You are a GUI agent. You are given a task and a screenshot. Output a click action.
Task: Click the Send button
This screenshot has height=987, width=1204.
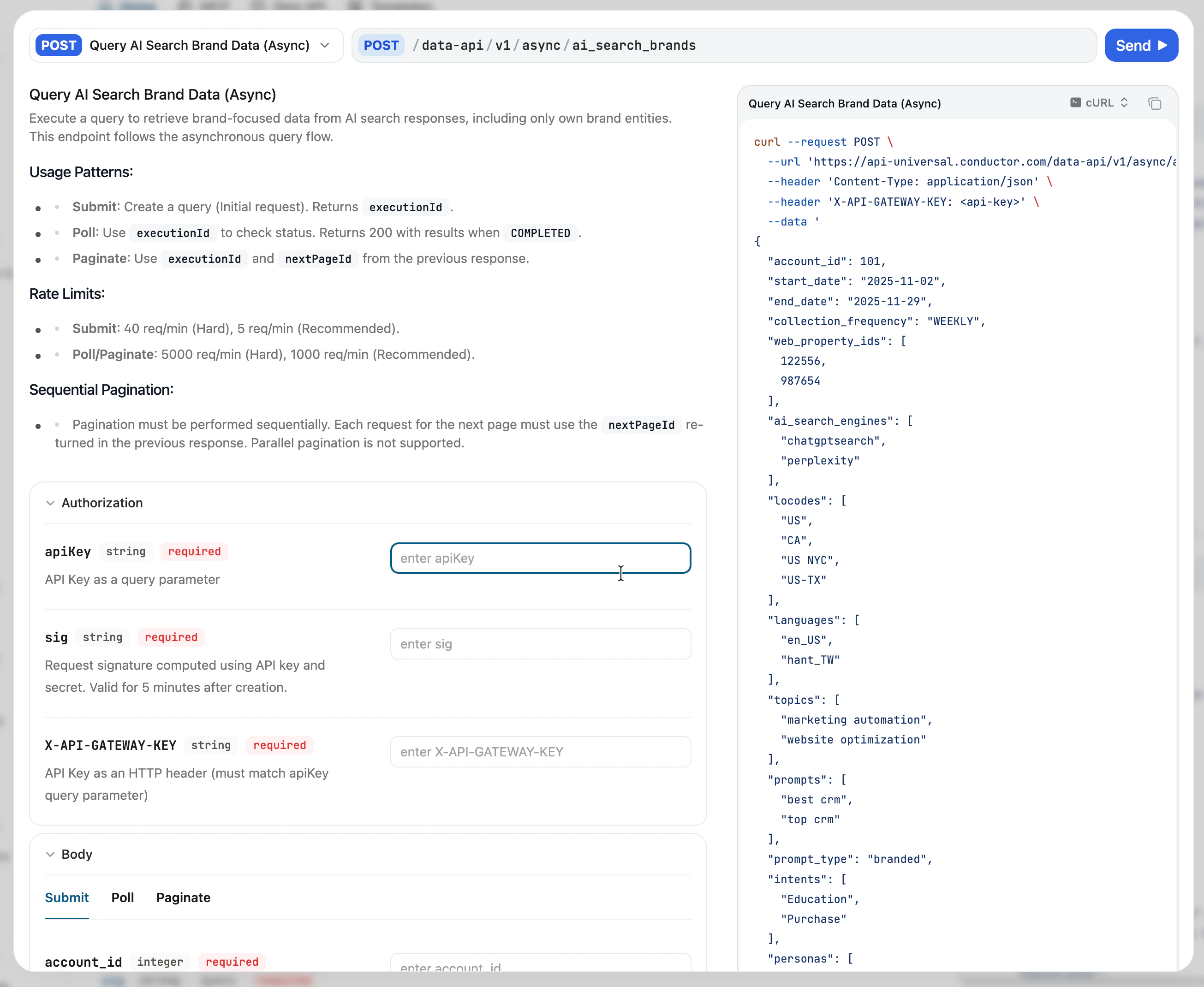coord(1140,46)
